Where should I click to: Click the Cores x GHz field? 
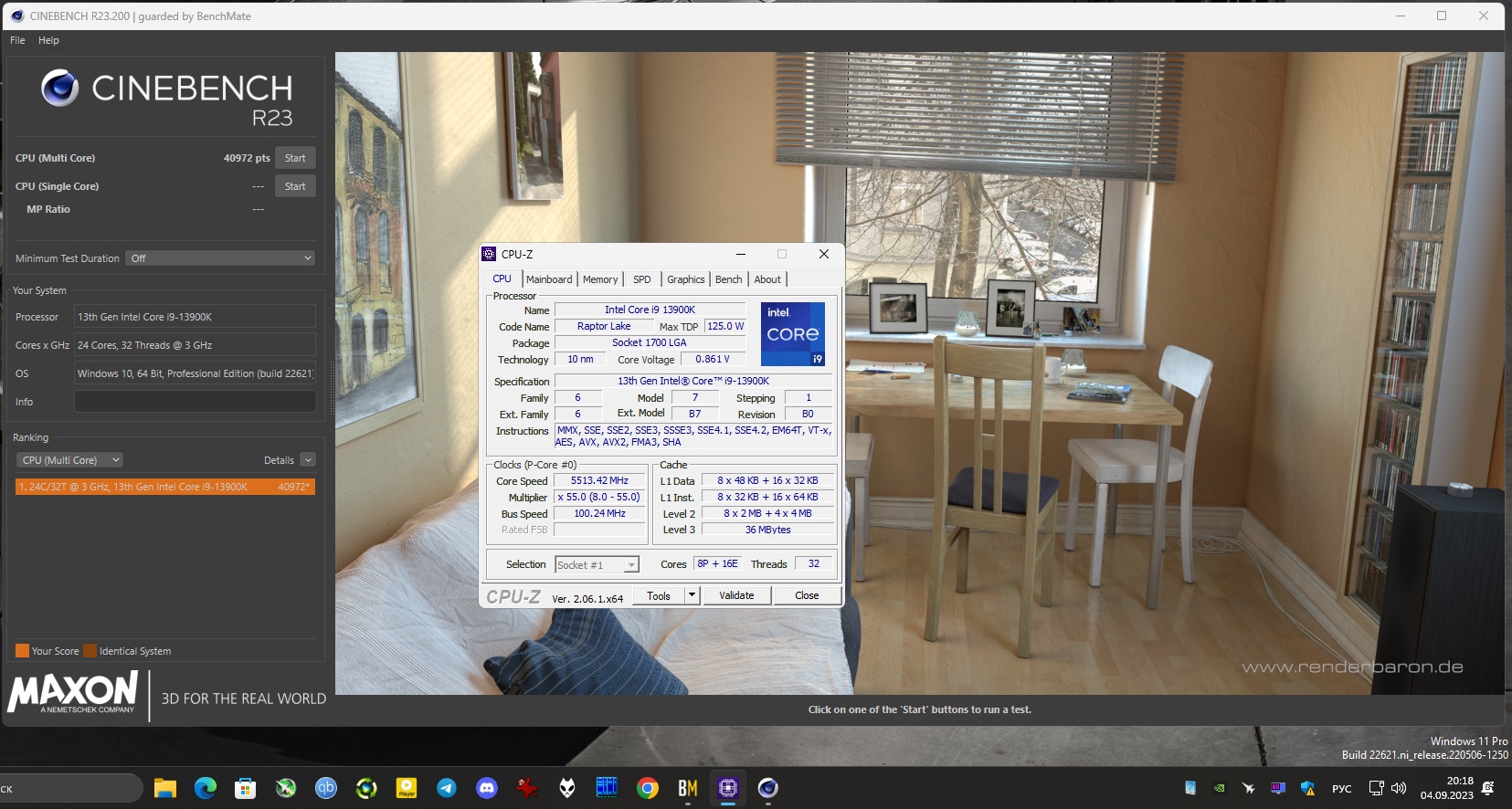pyautogui.click(x=195, y=345)
